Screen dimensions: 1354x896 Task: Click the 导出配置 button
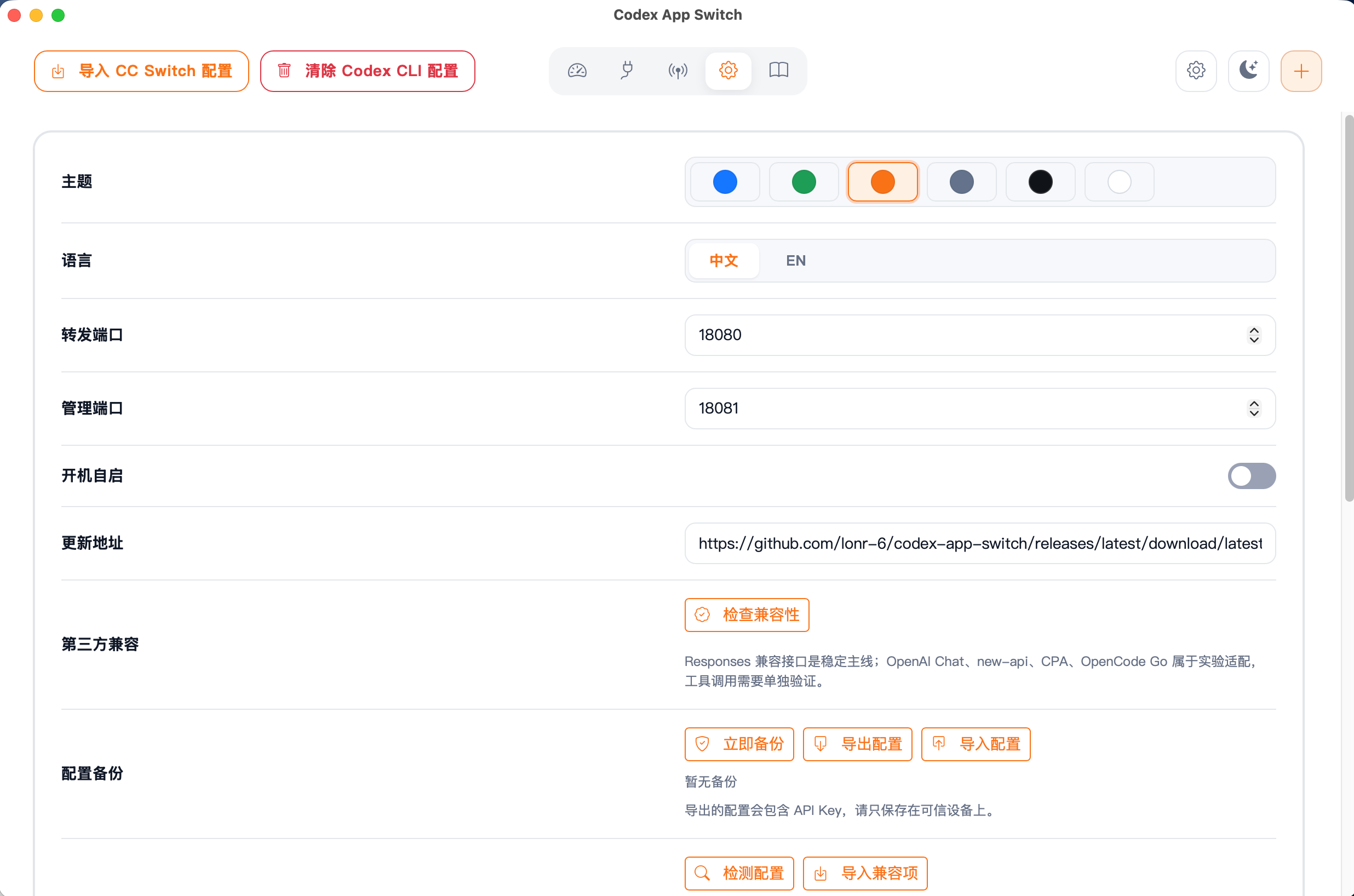coord(858,744)
